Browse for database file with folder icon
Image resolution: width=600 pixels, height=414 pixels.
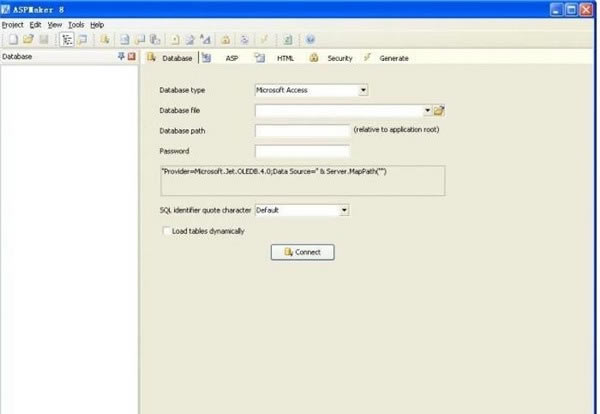pos(439,111)
